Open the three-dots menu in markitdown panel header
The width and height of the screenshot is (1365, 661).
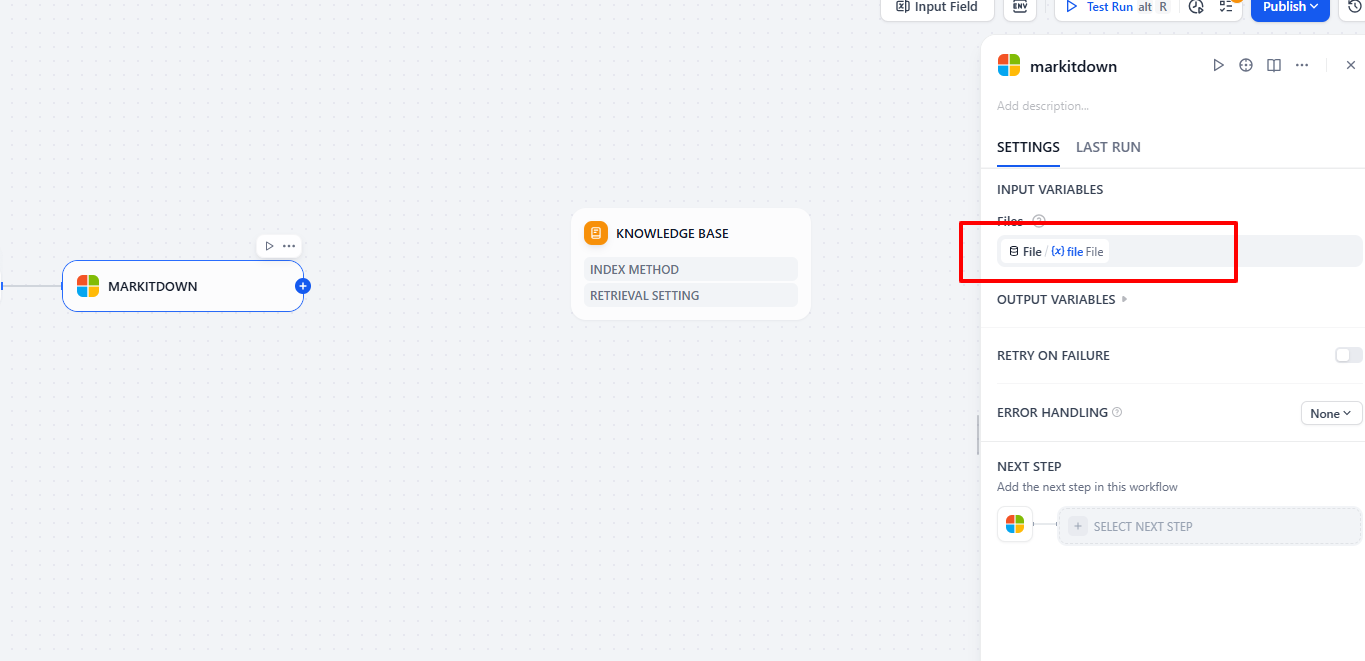click(1302, 65)
